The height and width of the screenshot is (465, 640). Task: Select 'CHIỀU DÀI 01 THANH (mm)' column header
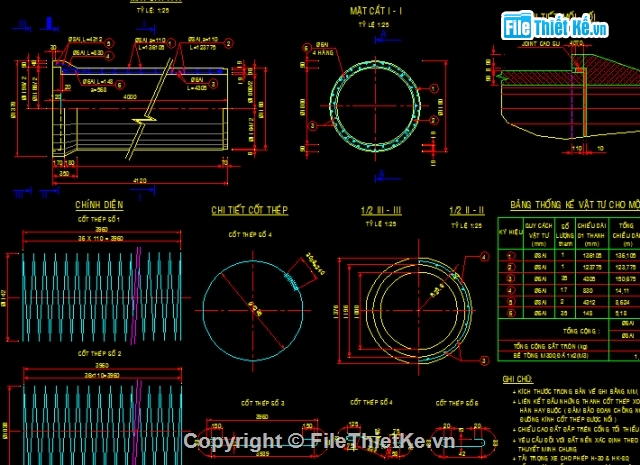point(592,235)
